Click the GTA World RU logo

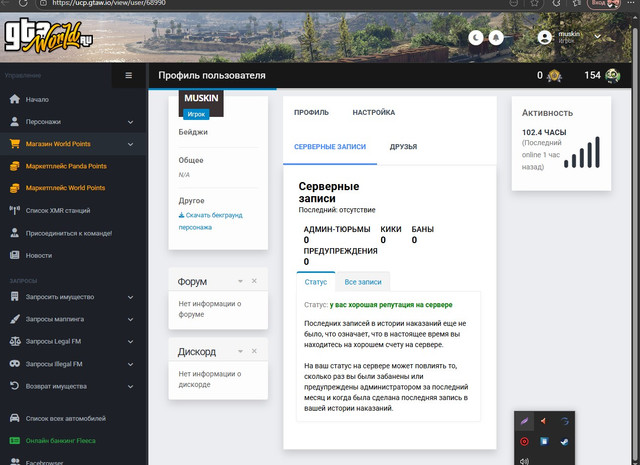tap(48, 38)
